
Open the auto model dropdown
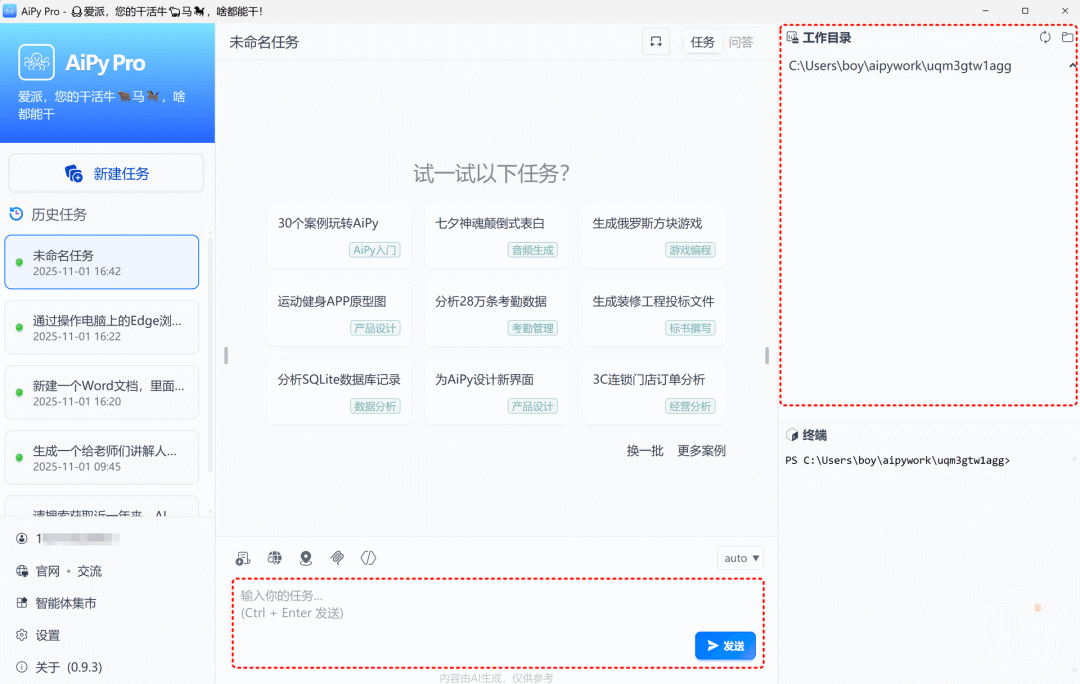[x=740, y=558]
